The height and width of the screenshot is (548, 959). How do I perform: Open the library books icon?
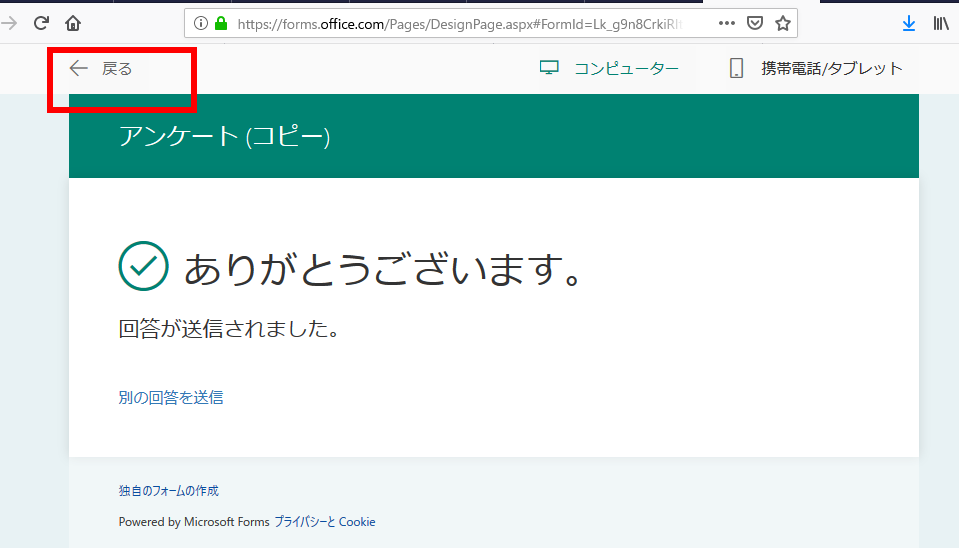click(x=941, y=23)
